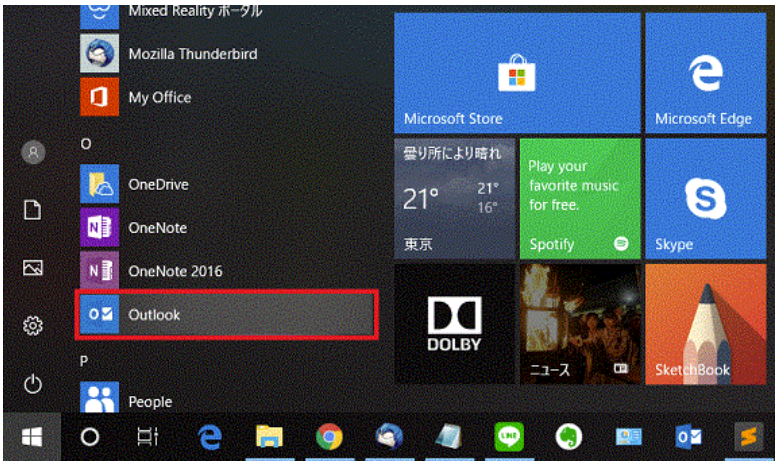The height and width of the screenshot is (470, 780).
Task: Open the People app entry
Action: [226, 398]
